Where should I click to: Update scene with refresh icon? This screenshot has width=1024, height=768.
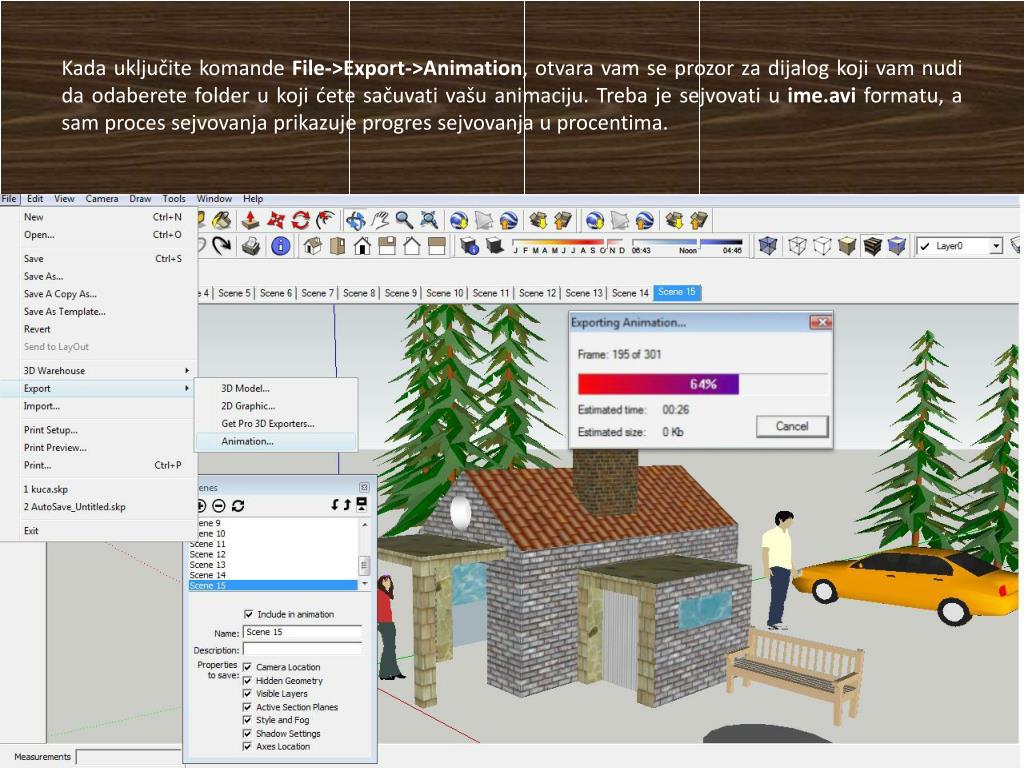[238, 505]
